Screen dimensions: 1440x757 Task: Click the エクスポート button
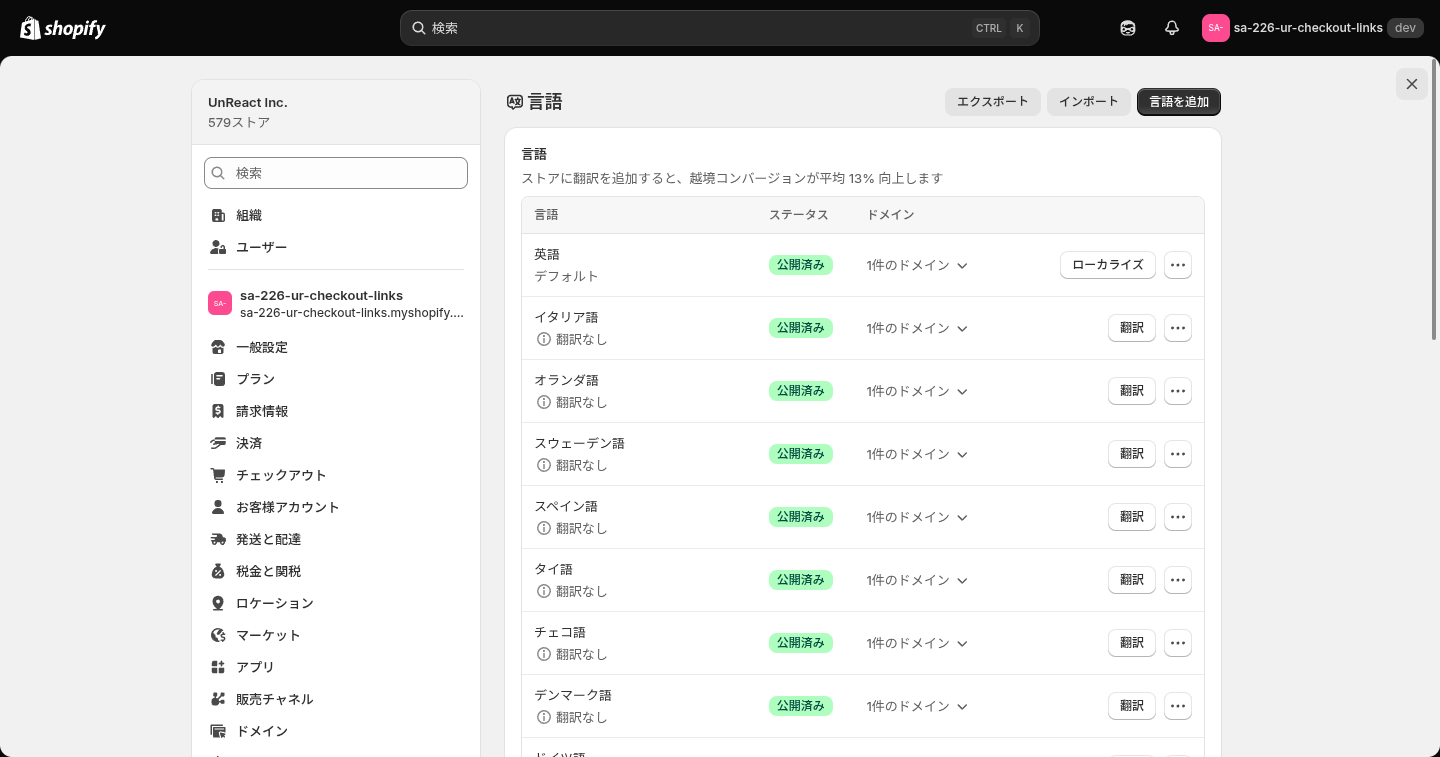point(993,102)
